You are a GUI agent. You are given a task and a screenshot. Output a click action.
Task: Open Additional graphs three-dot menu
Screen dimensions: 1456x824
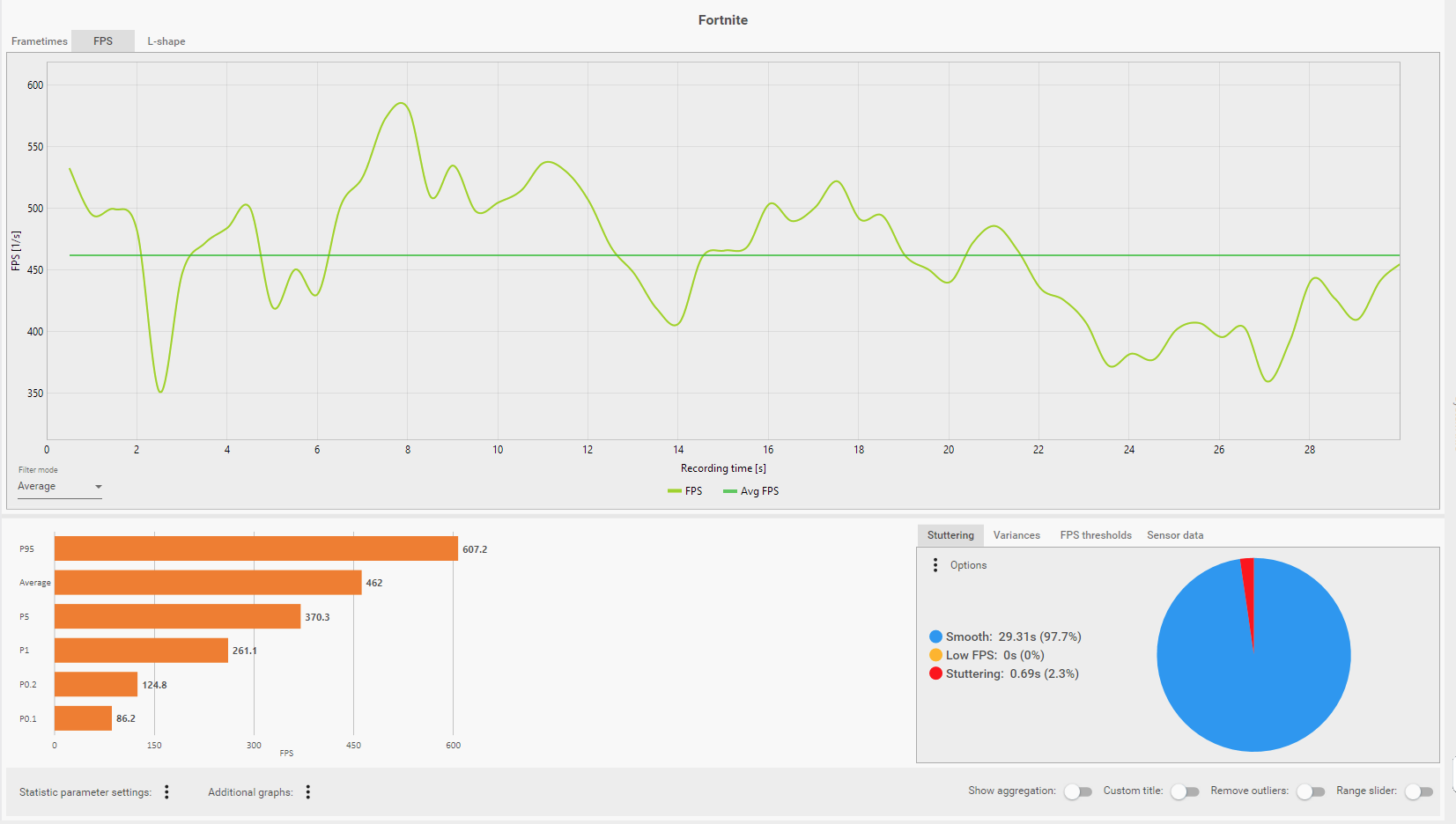(308, 792)
